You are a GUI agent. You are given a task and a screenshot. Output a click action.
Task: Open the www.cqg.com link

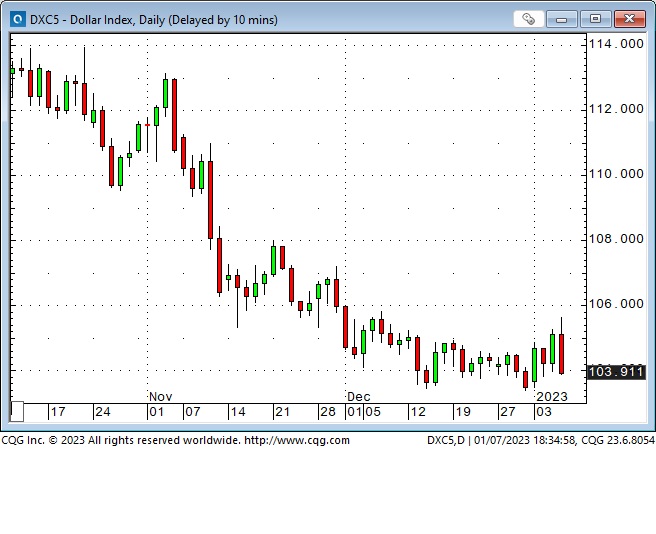click(x=297, y=440)
